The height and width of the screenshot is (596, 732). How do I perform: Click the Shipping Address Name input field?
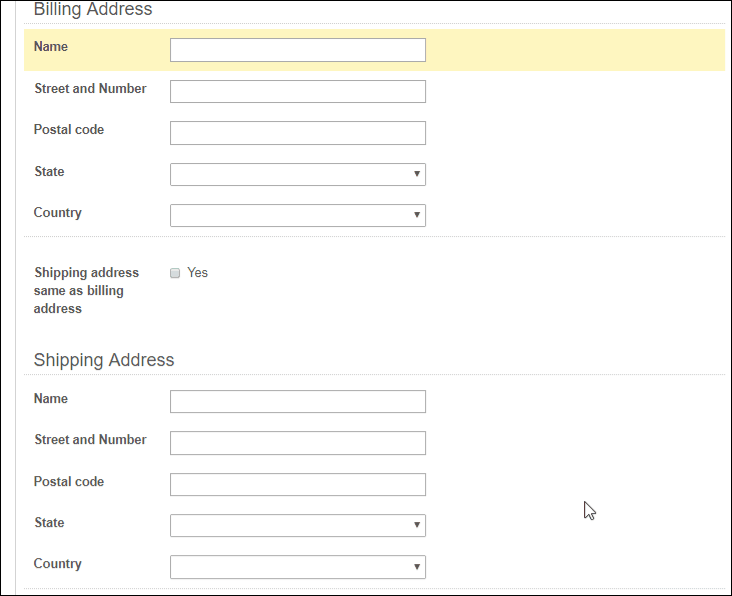pos(297,402)
